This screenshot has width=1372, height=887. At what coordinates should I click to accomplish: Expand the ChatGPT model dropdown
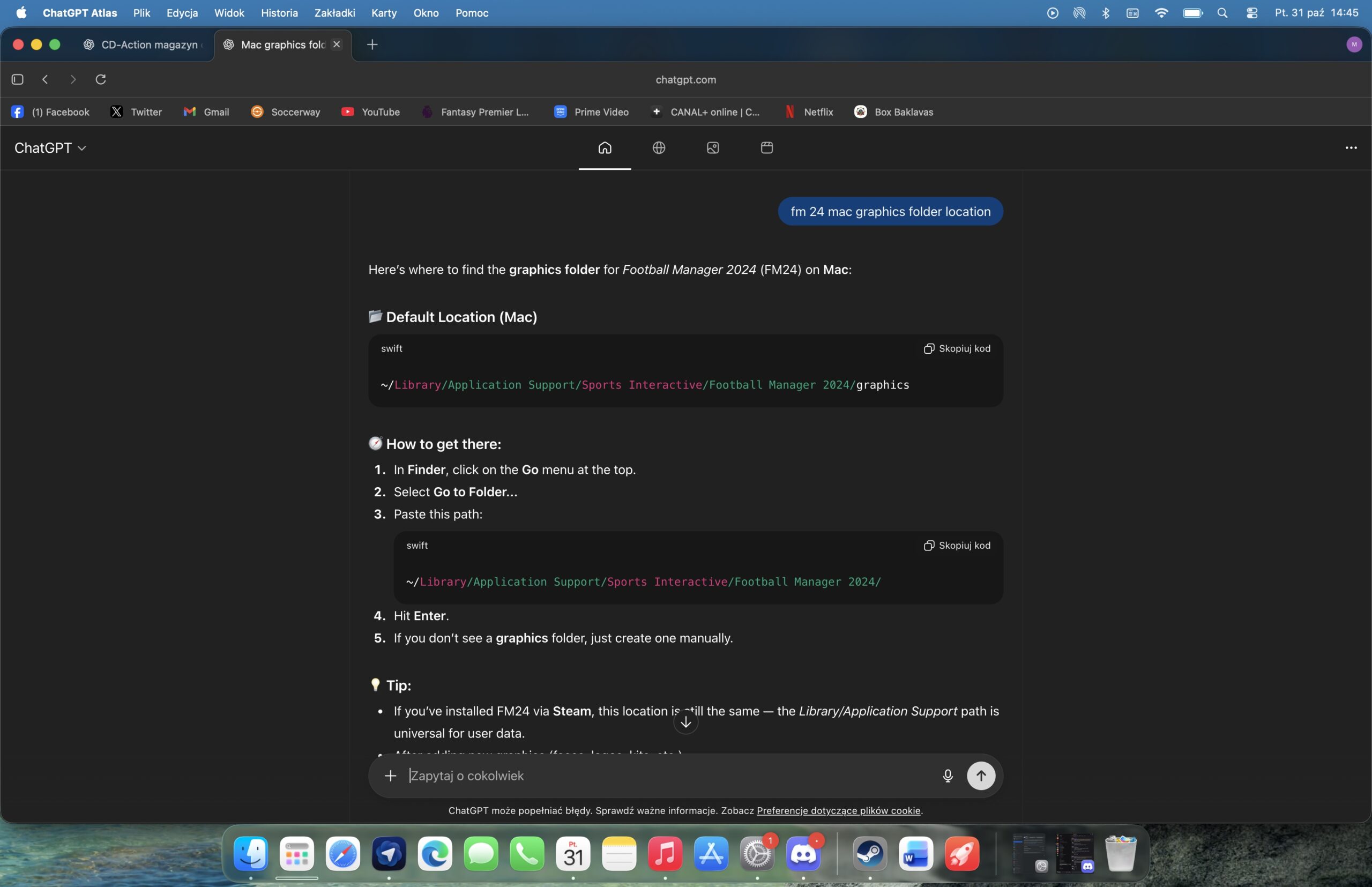click(50, 148)
